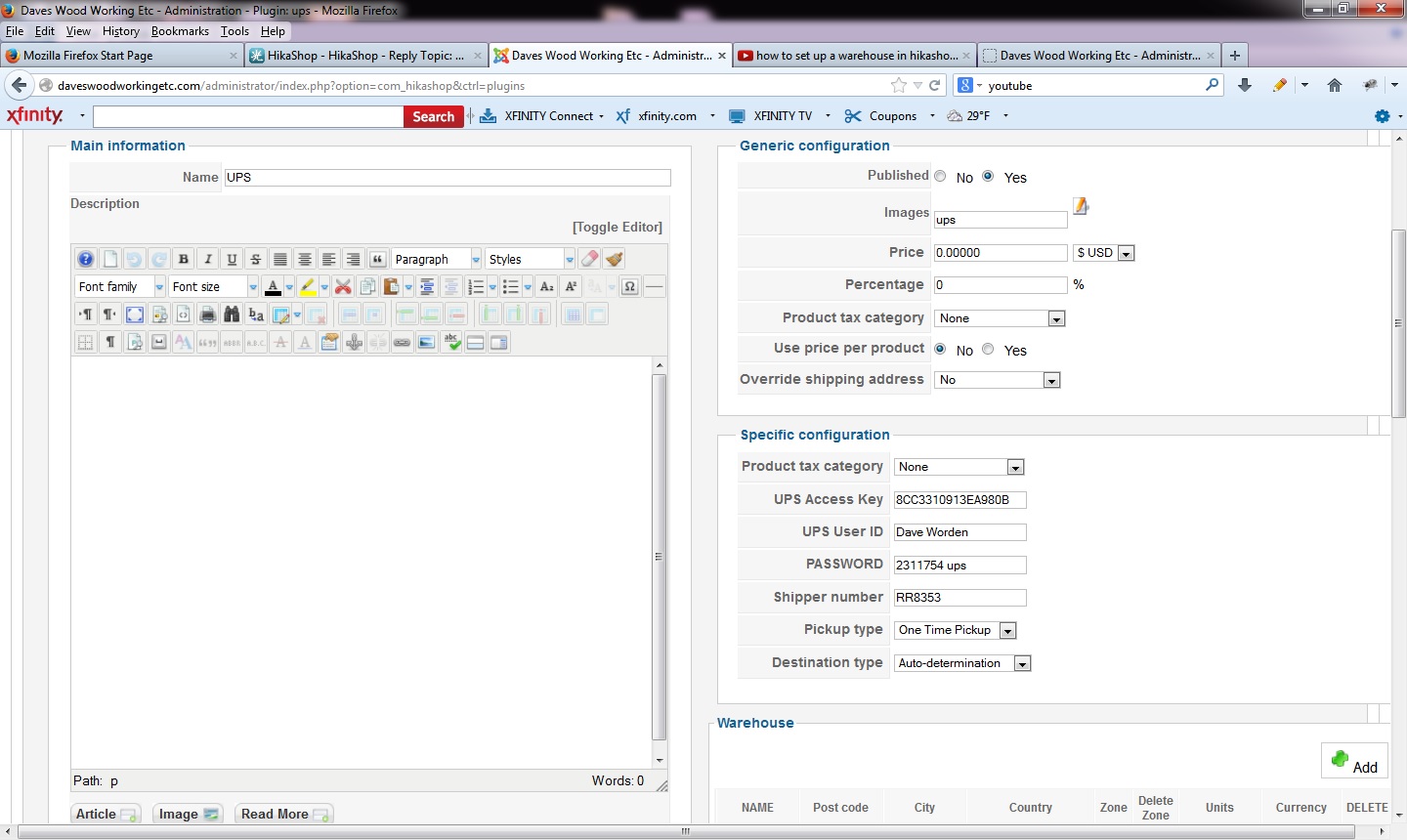Apply strikethrough formatting in editor toolbar
Viewport: 1407px width, 840px height.
(x=256, y=259)
